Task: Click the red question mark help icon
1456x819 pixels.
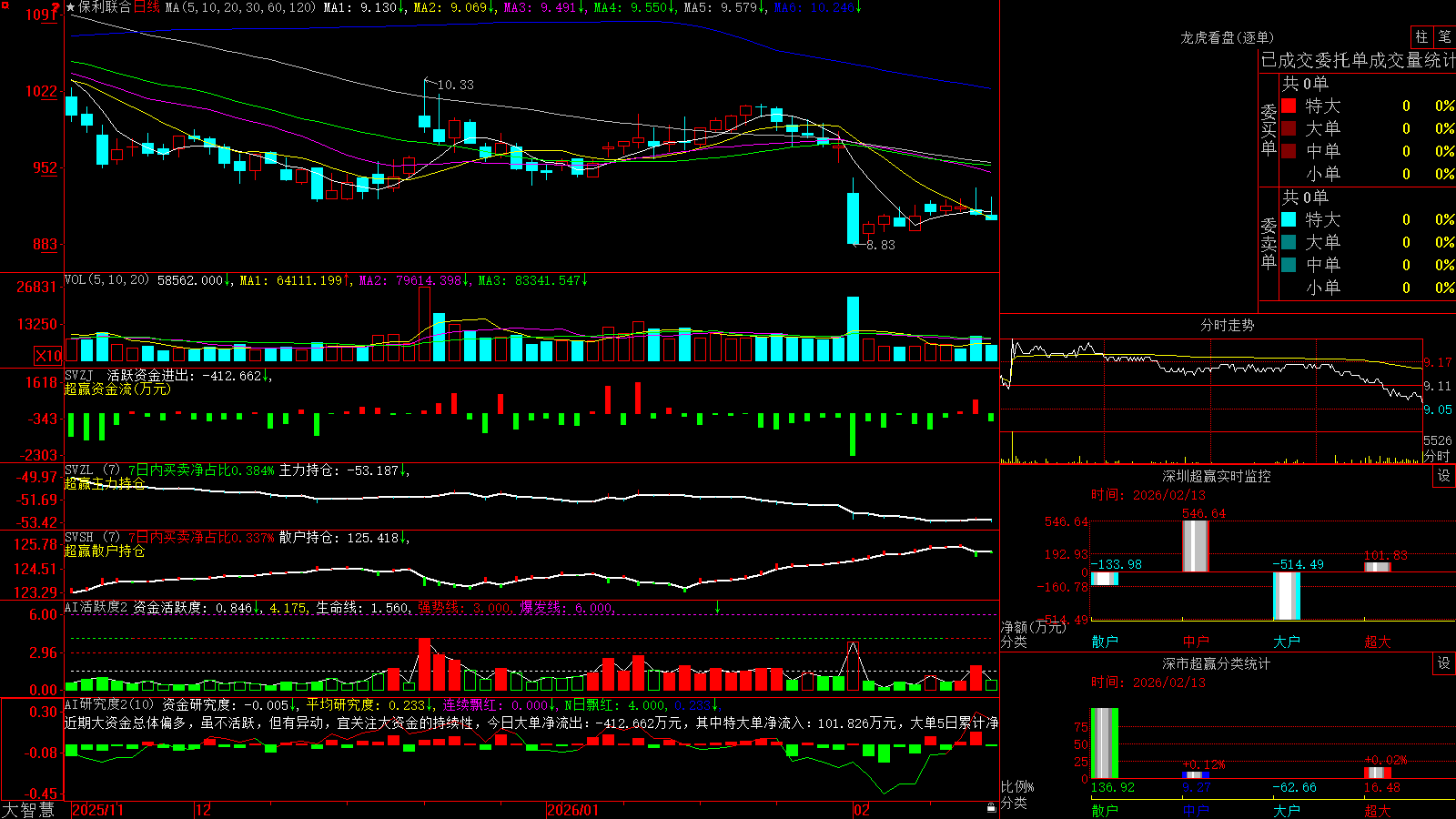Action: point(56,8)
